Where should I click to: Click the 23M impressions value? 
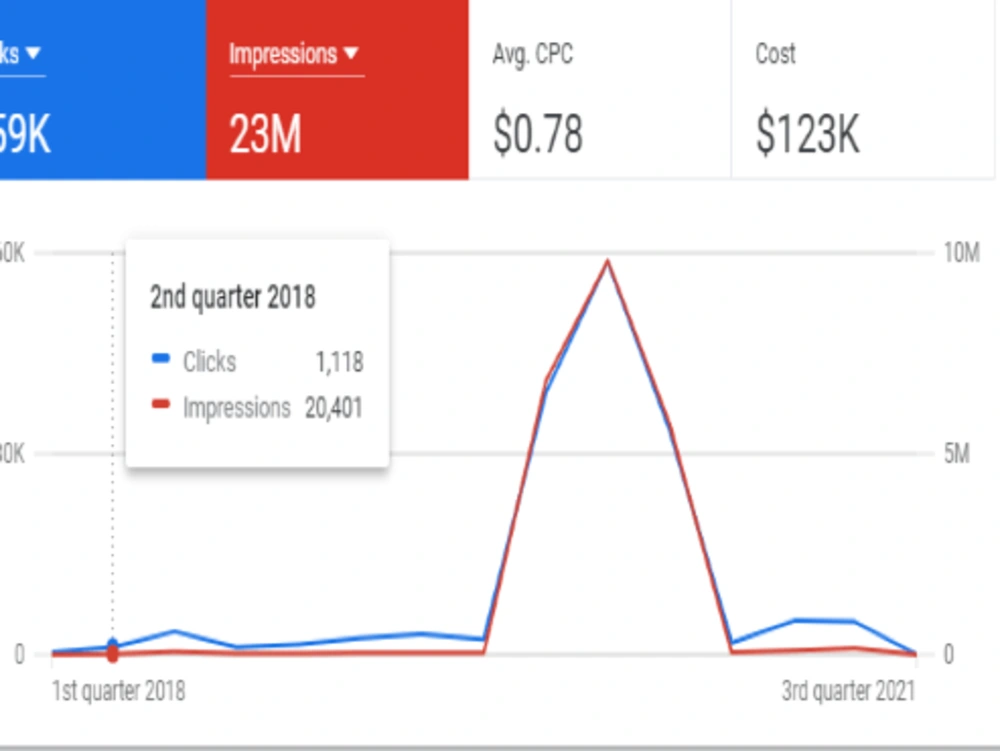[x=265, y=135]
